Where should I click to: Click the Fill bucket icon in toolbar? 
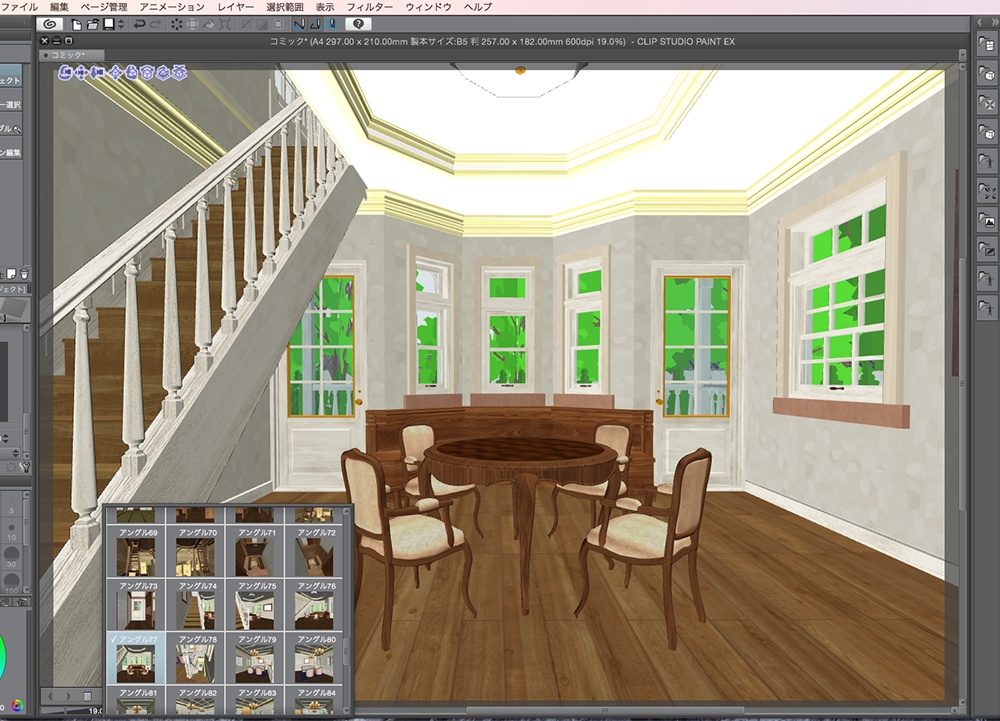(209, 24)
